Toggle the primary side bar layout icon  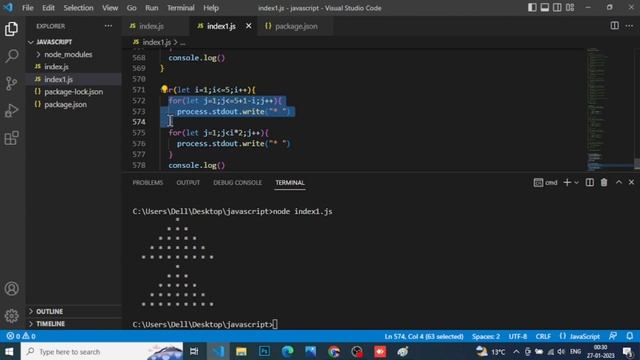point(532,7)
